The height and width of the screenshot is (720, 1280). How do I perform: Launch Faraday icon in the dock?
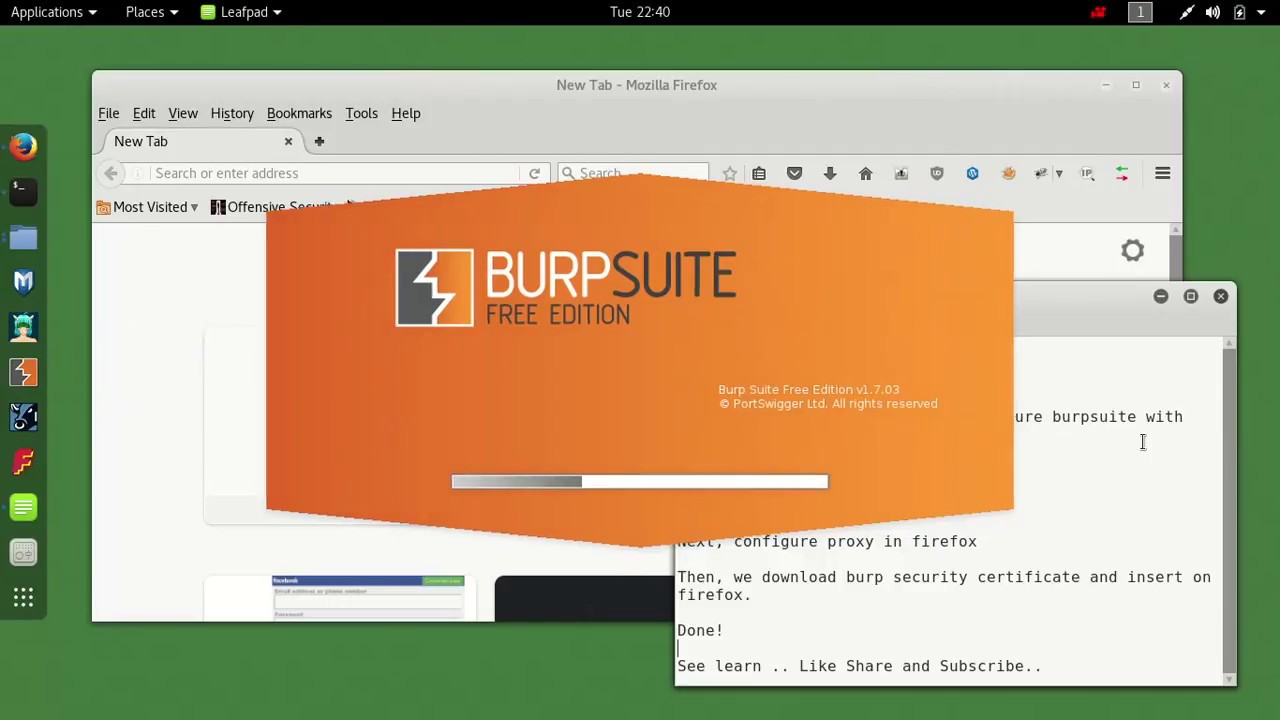(x=23, y=462)
